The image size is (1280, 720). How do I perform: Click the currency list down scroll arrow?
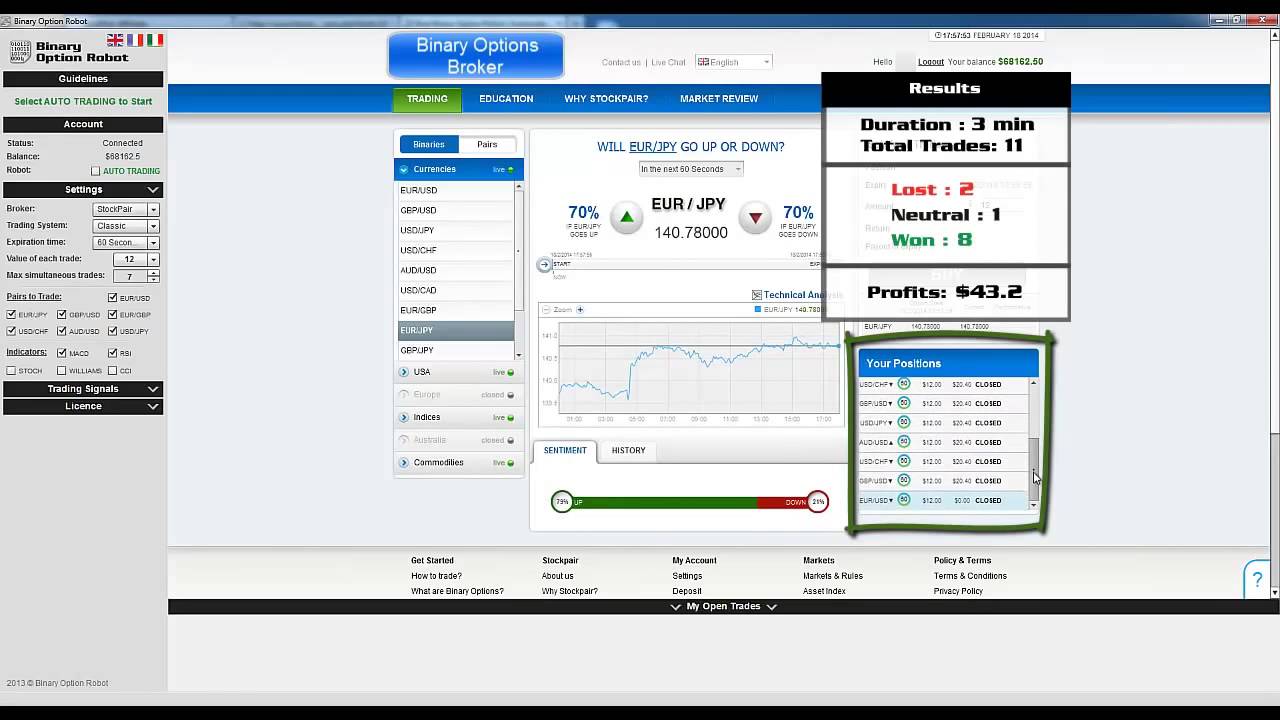(518, 354)
